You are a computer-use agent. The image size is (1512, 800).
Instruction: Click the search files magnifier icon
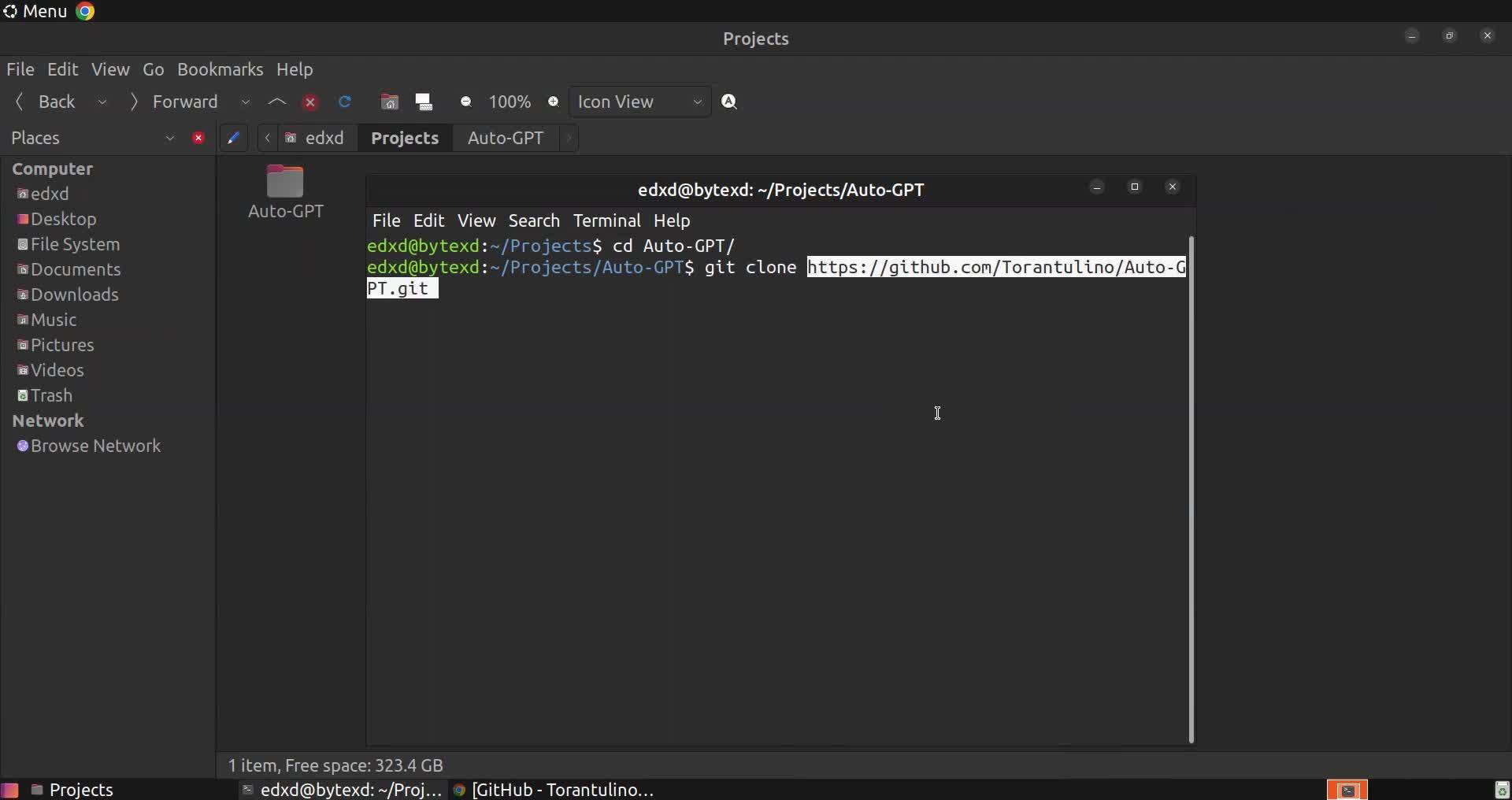tap(729, 102)
